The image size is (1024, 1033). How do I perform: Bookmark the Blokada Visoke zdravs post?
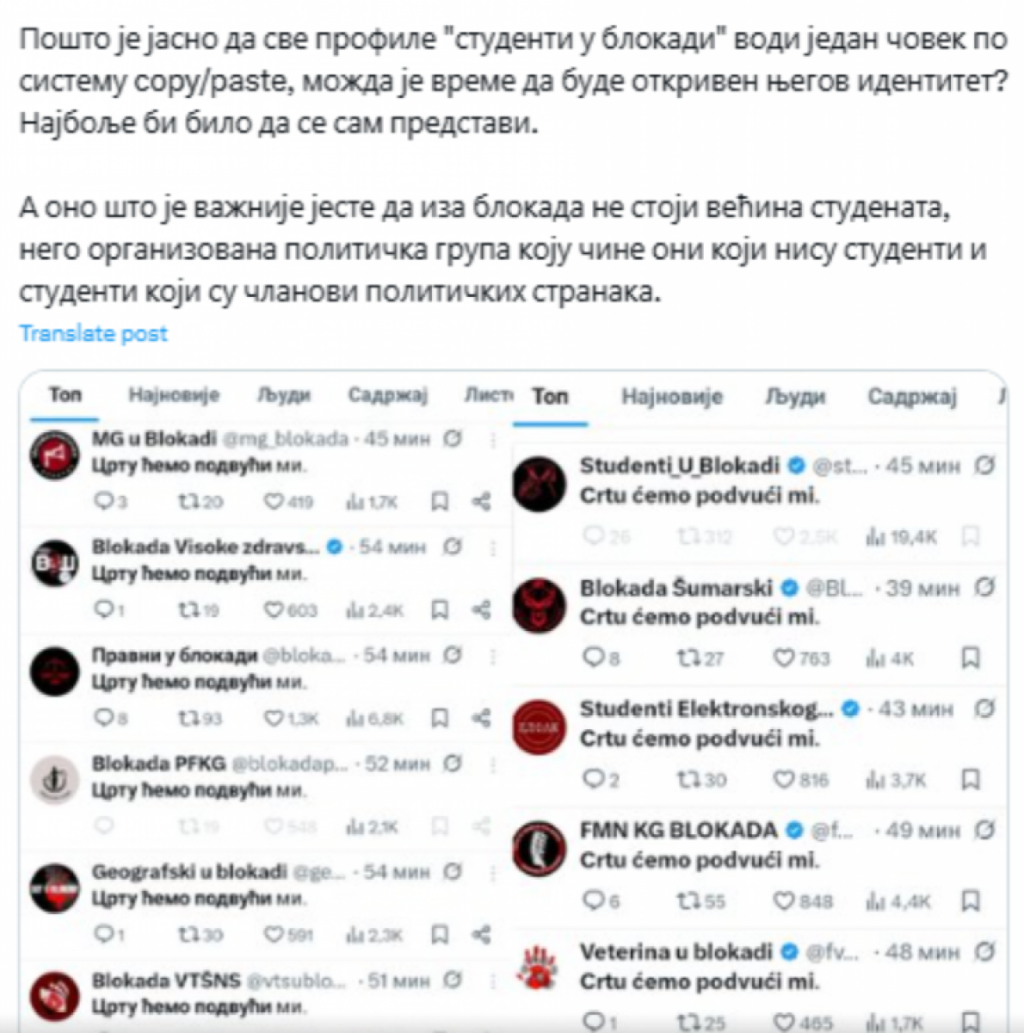[x=440, y=610]
